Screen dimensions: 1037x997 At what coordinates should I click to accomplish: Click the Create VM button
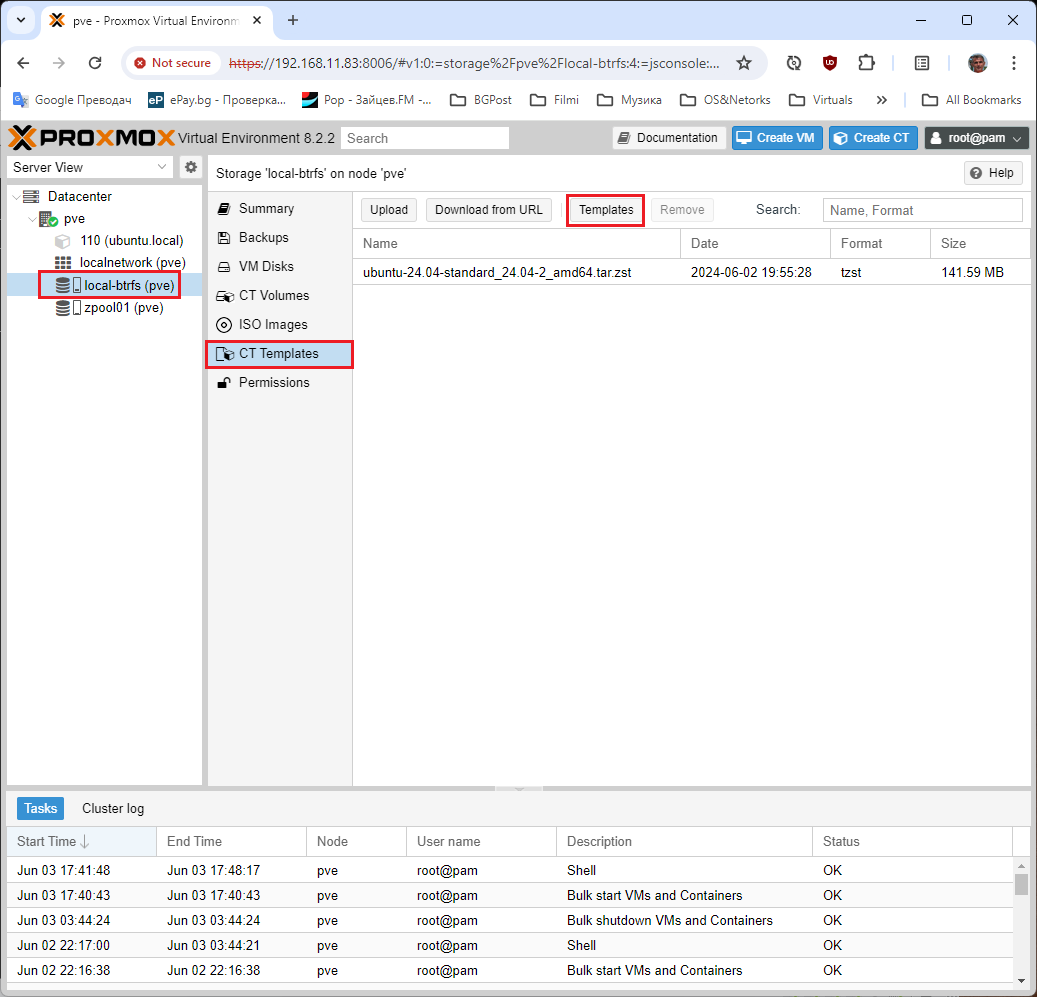pos(777,138)
